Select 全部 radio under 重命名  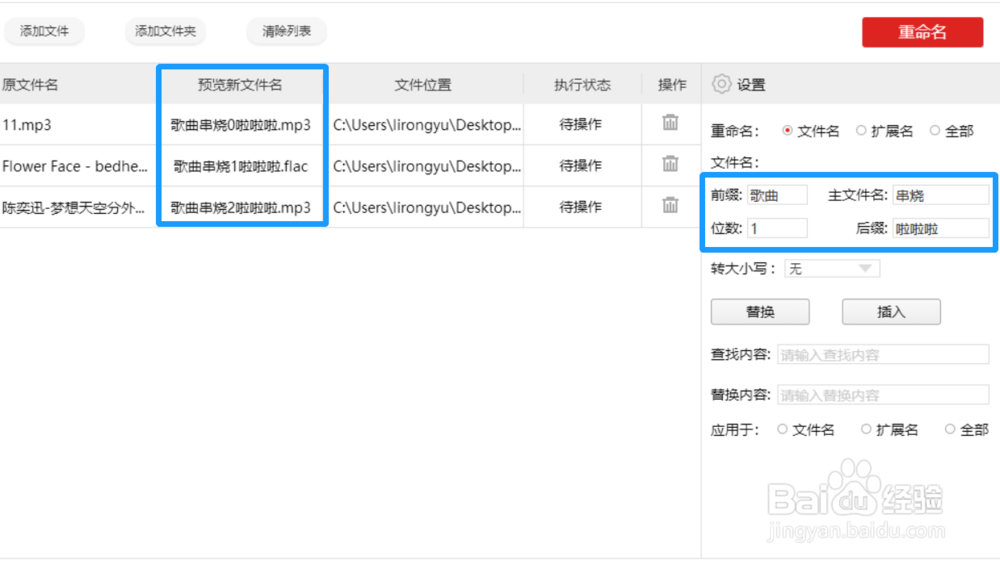click(x=935, y=131)
